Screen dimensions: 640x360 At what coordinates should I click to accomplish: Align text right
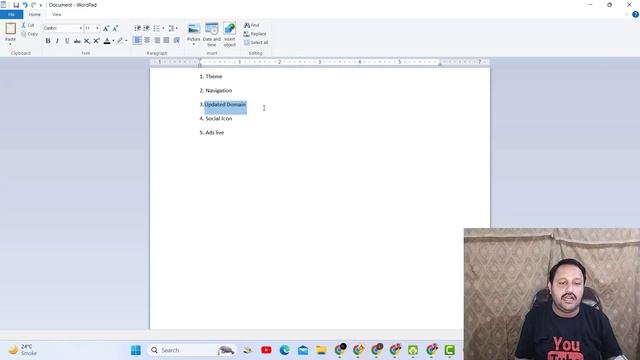[x=157, y=40]
